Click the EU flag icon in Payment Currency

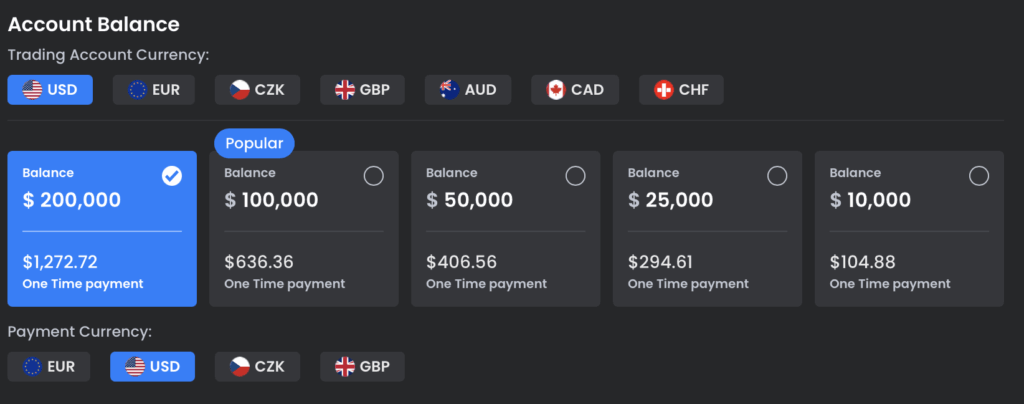32,366
